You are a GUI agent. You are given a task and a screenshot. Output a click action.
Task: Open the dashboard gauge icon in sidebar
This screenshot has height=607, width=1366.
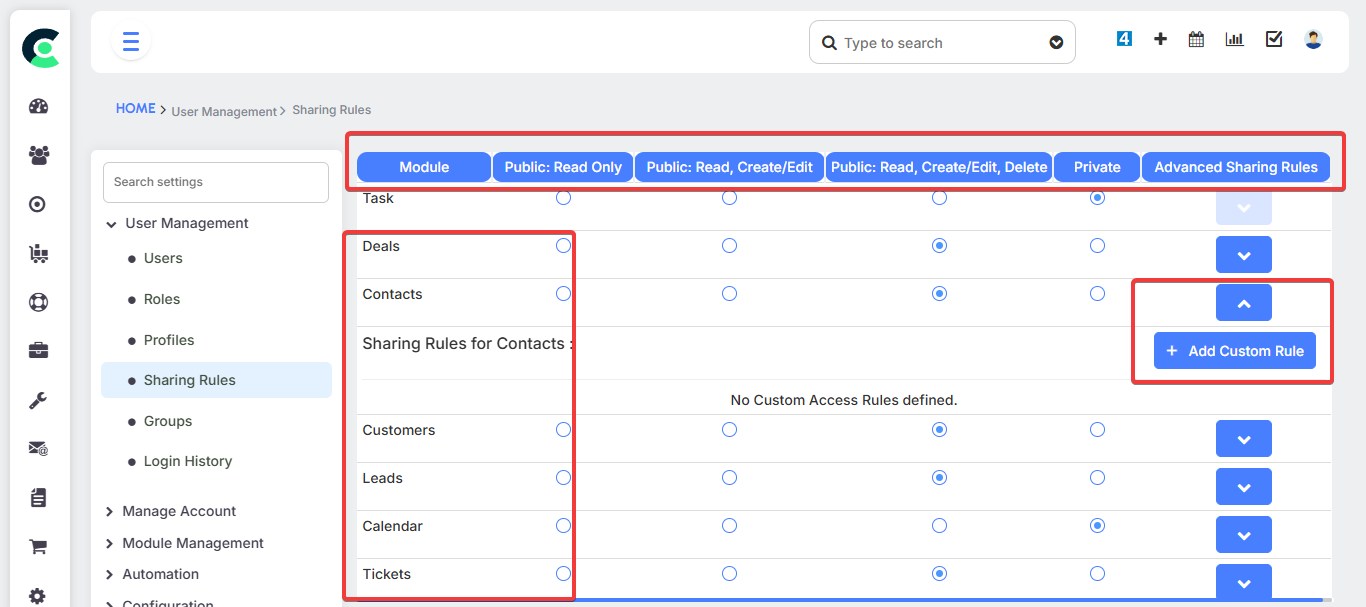(x=38, y=107)
